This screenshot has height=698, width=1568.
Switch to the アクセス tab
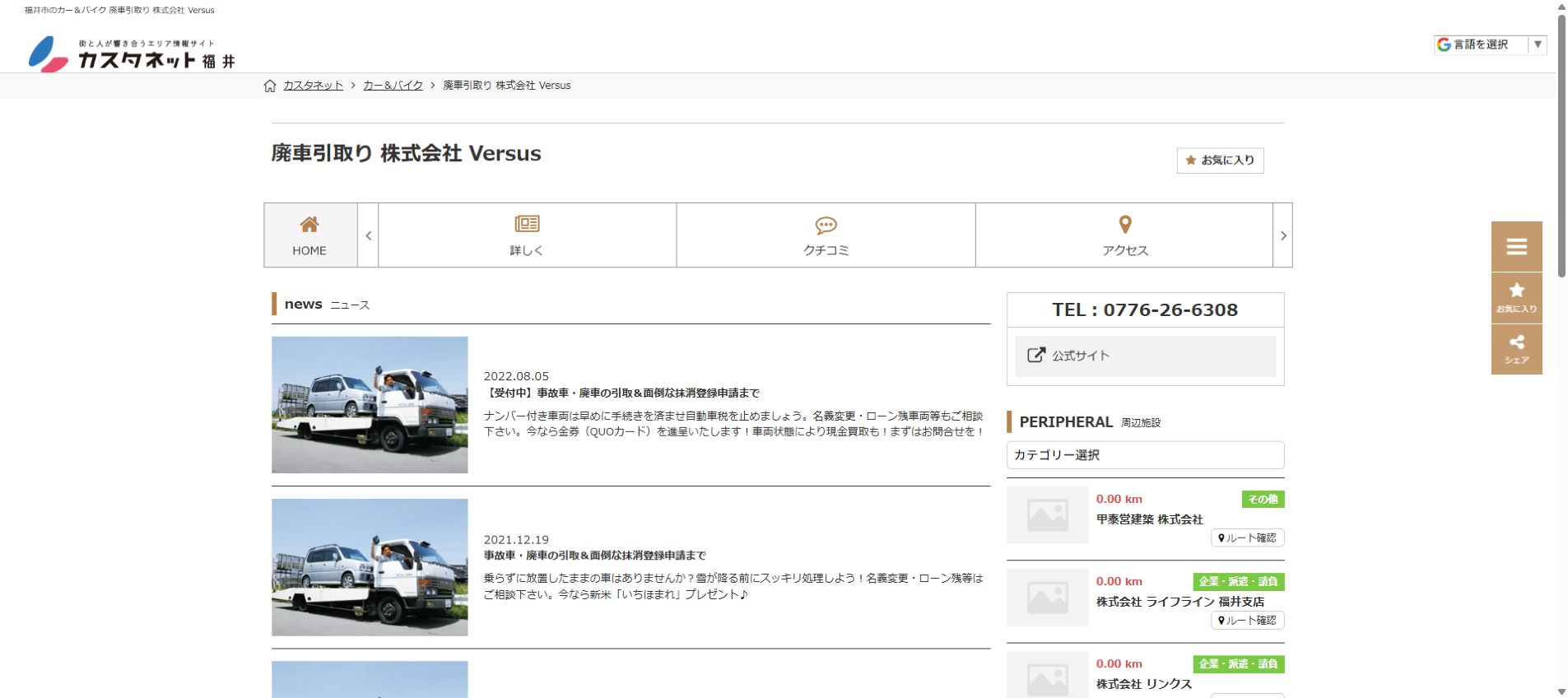click(x=1124, y=235)
